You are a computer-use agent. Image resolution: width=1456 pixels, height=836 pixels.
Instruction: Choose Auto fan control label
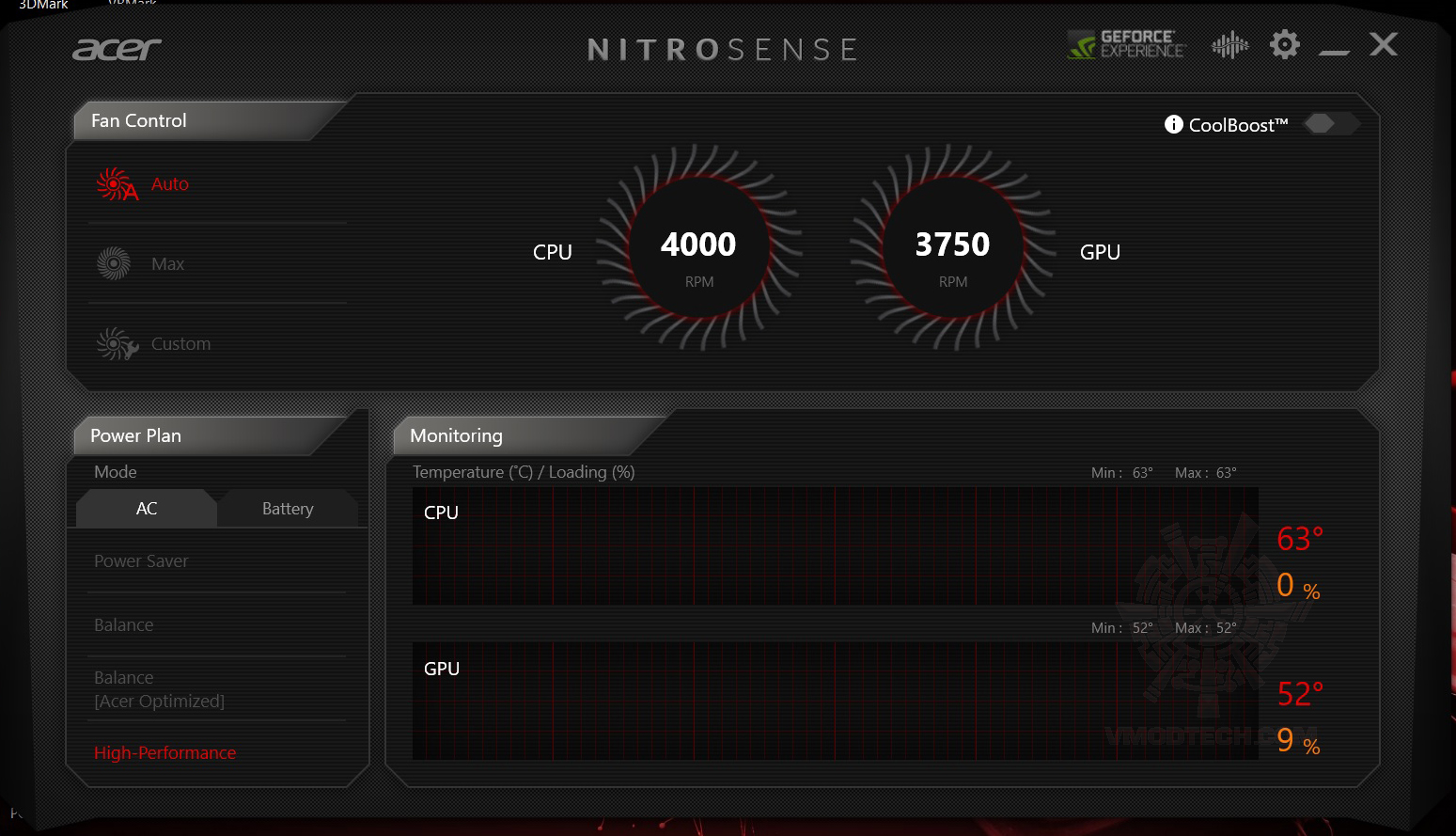tap(170, 184)
